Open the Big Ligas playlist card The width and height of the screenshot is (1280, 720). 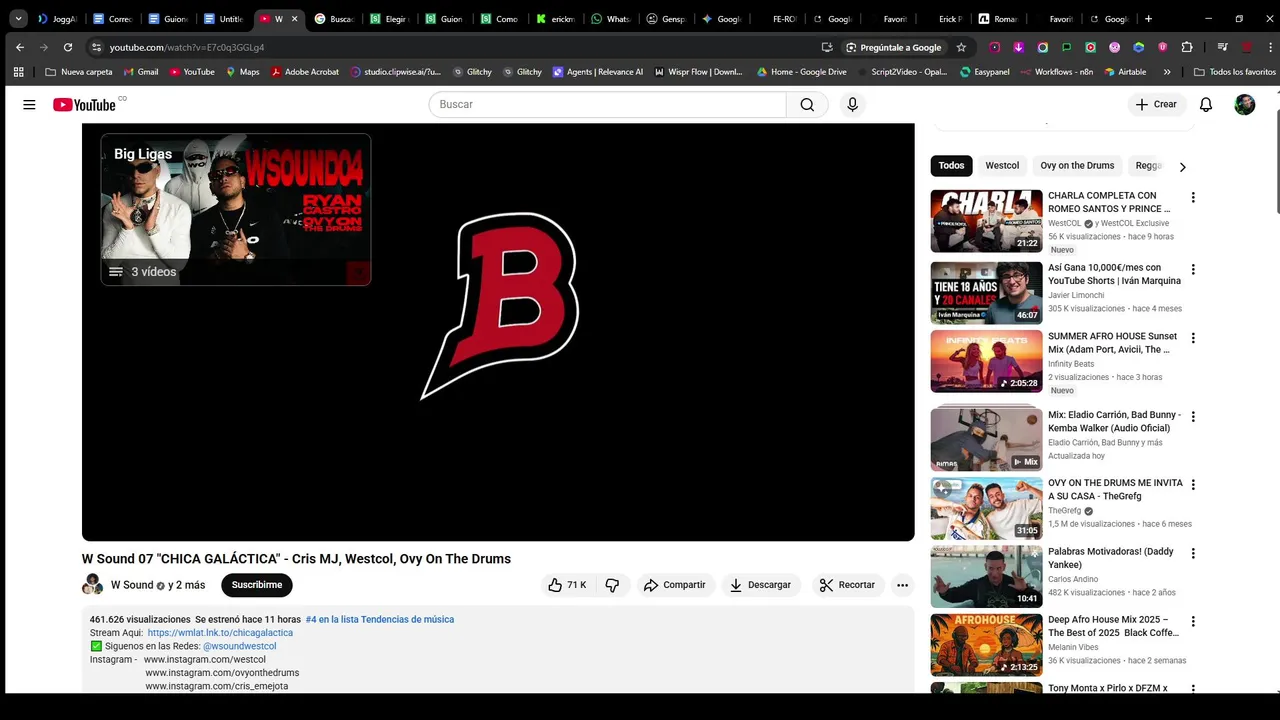click(x=236, y=210)
